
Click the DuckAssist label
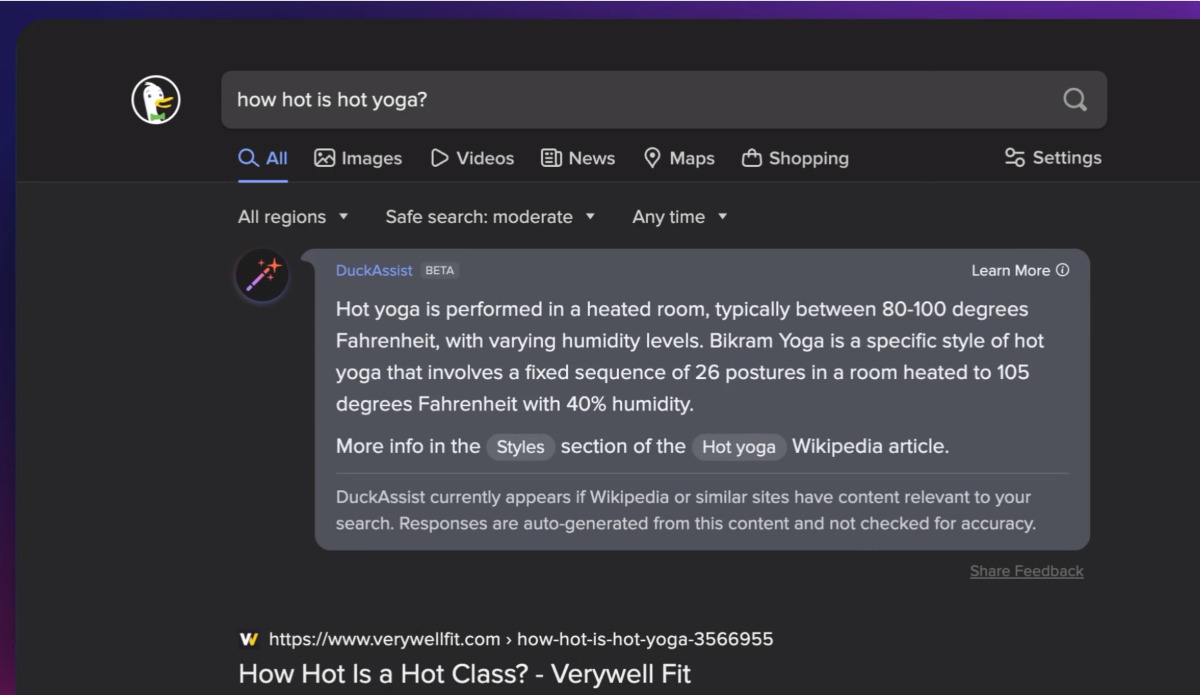coord(374,270)
